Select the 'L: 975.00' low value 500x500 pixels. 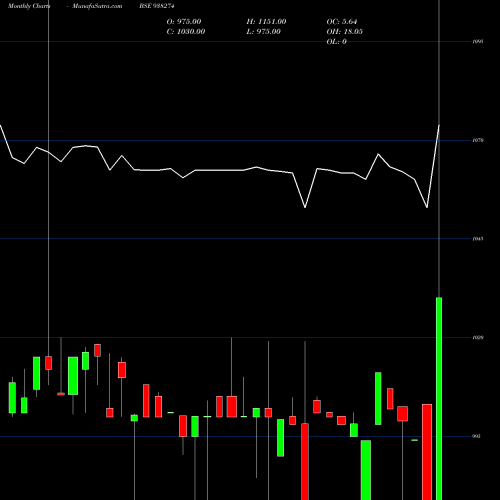(x=263, y=32)
